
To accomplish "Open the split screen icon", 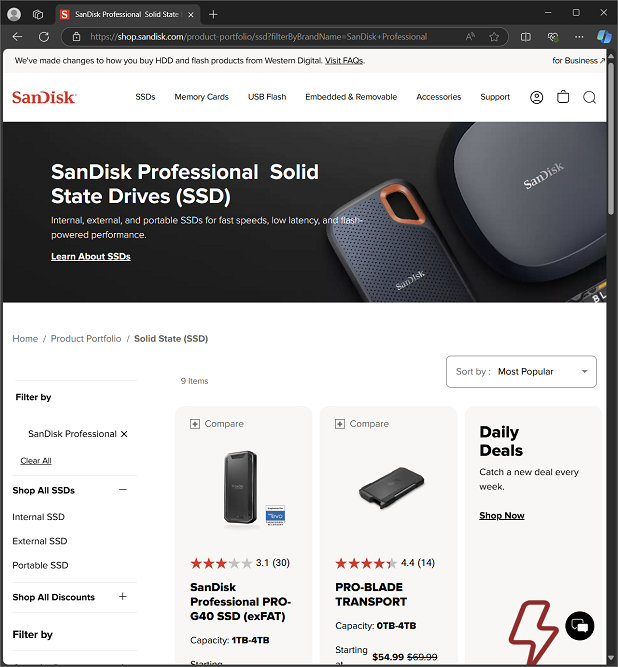I will 525,37.
